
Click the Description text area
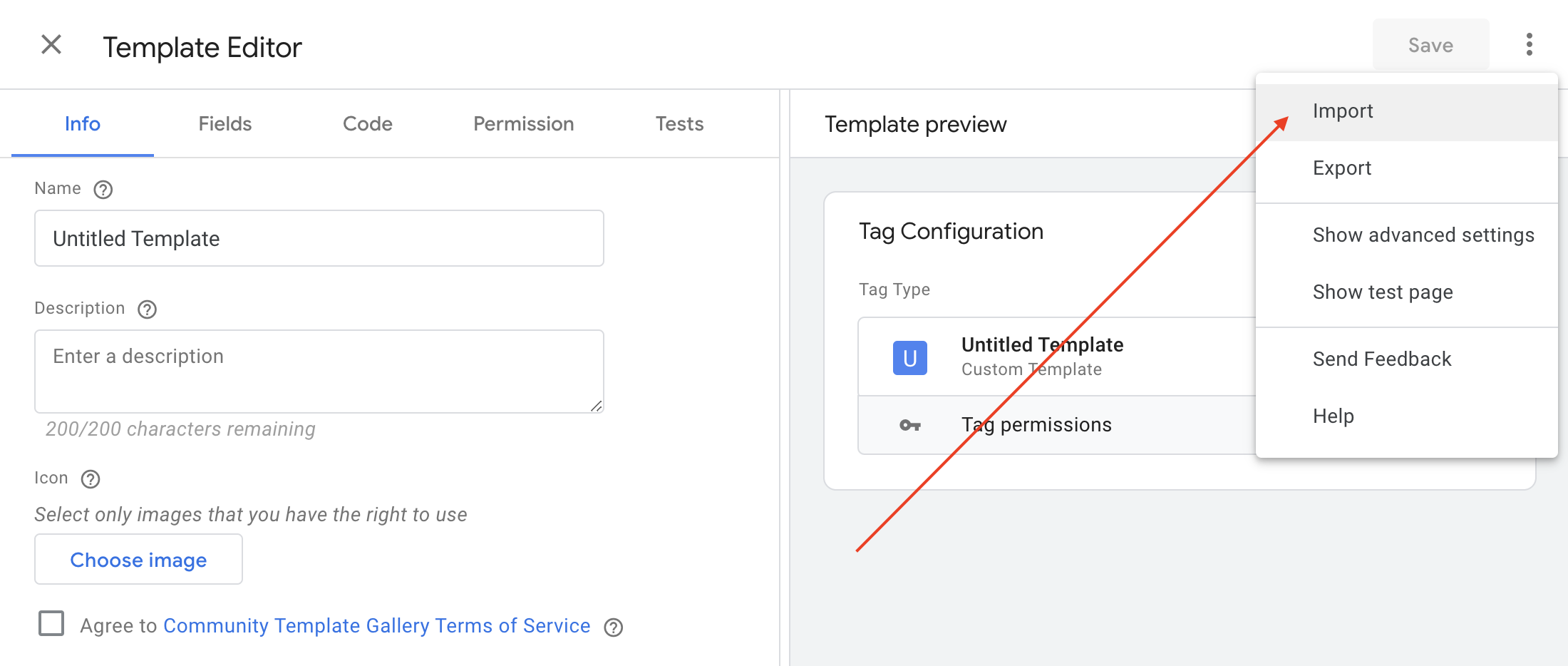pos(319,371)
